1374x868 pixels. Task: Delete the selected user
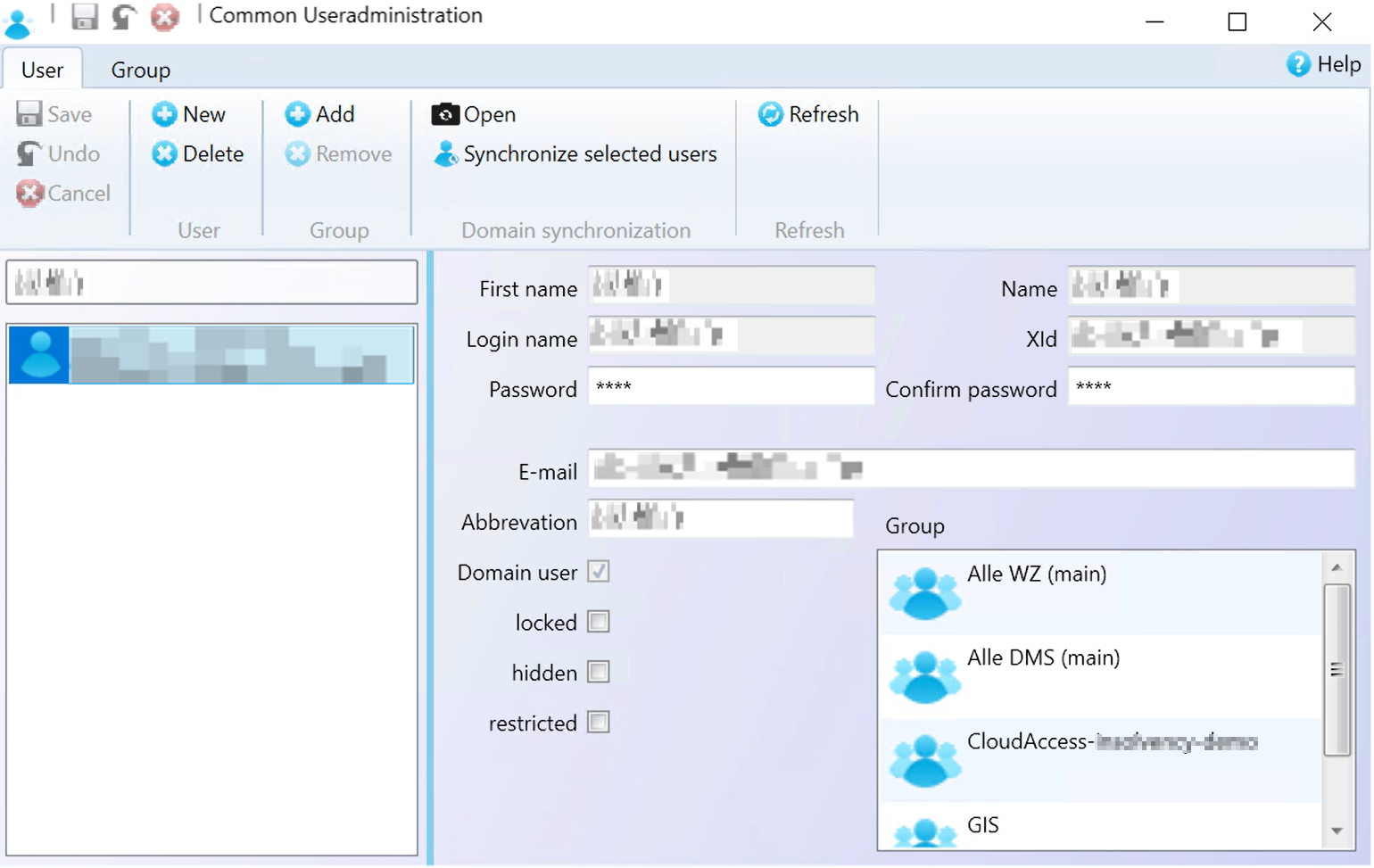(x=197, y=153)
